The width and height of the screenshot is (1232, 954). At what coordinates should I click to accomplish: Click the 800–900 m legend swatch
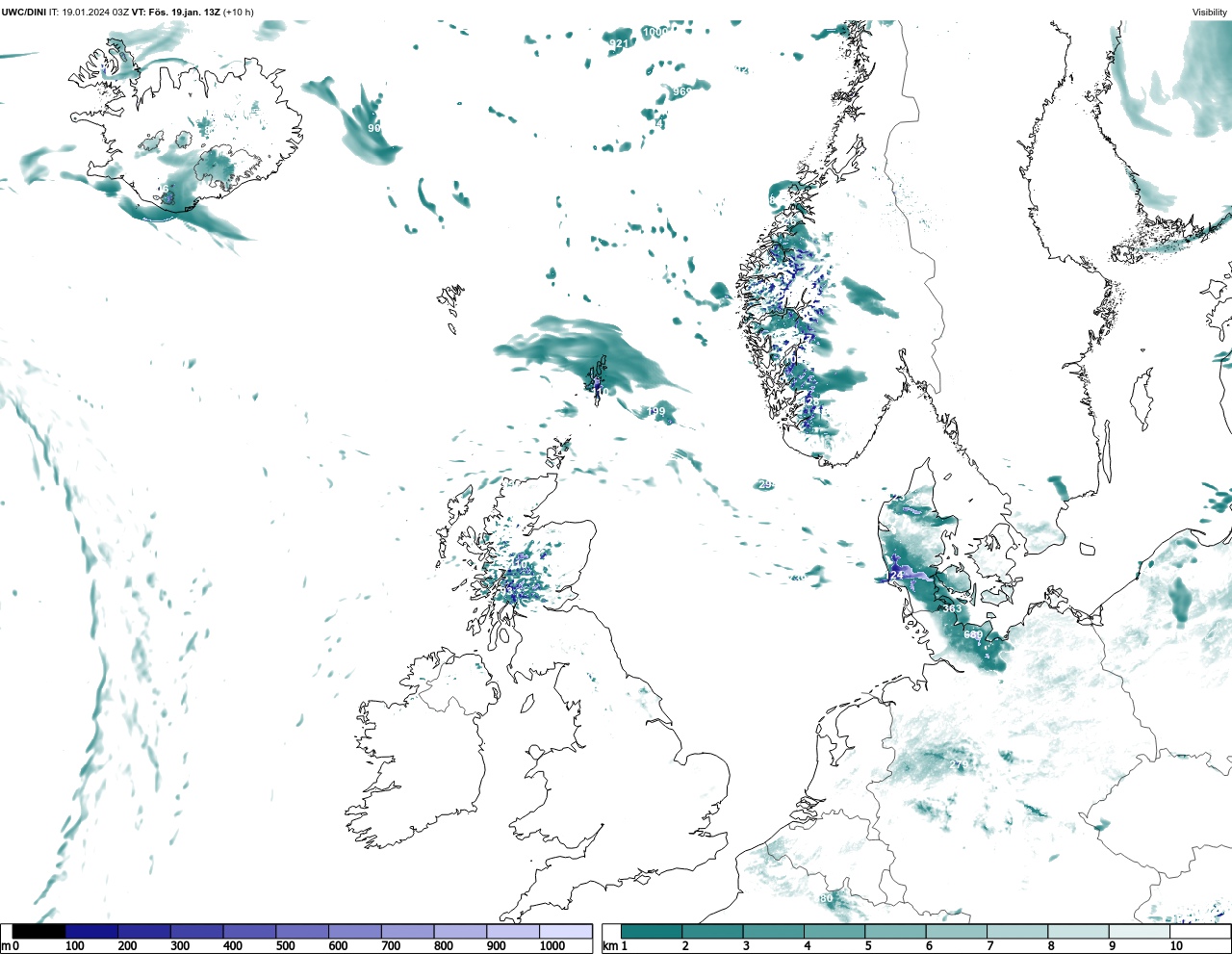pos(460,931)
